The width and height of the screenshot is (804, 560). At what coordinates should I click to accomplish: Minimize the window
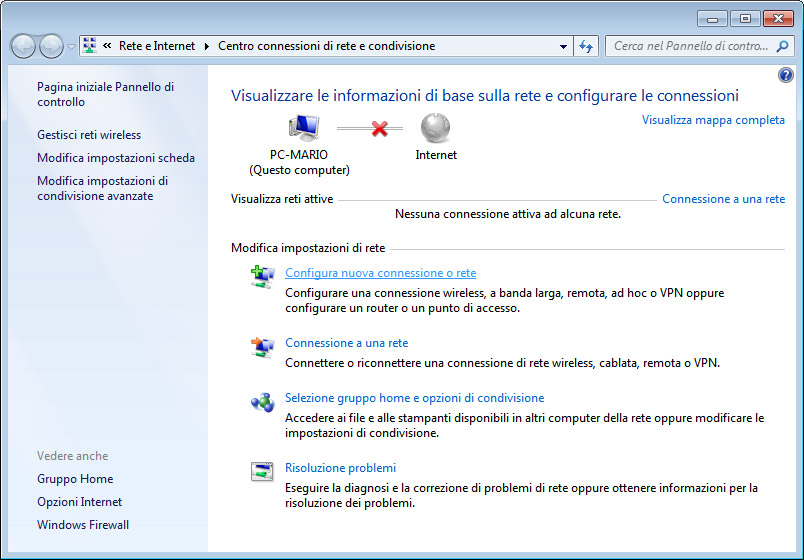pyautogui.click(x=712, y=19)
